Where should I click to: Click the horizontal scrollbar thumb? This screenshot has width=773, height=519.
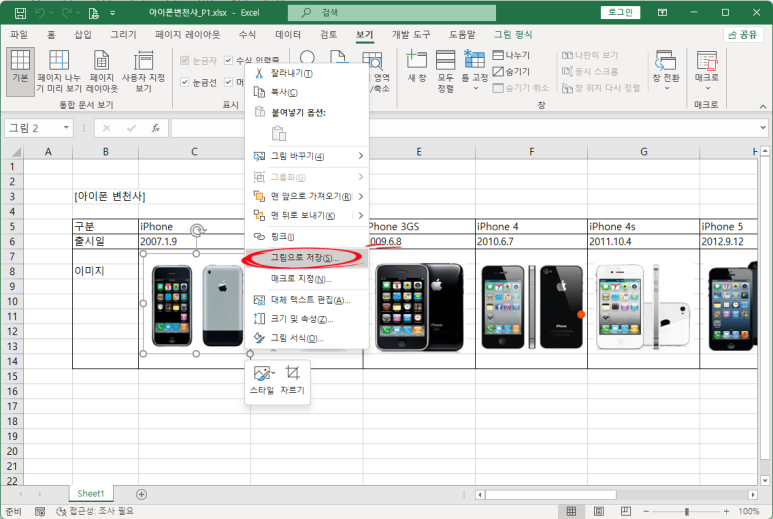click(x=551, y=494)
